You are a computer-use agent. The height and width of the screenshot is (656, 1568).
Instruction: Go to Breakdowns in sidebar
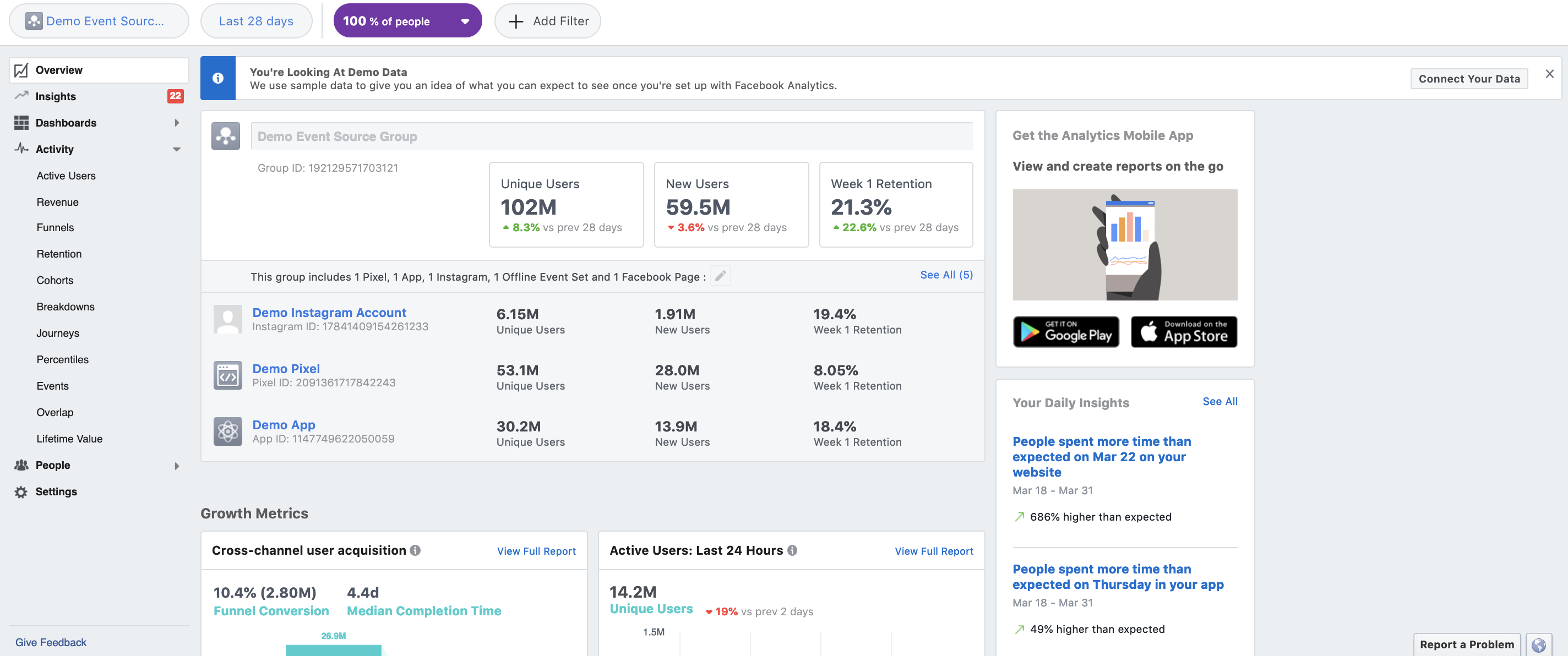(x=65, y=307)
